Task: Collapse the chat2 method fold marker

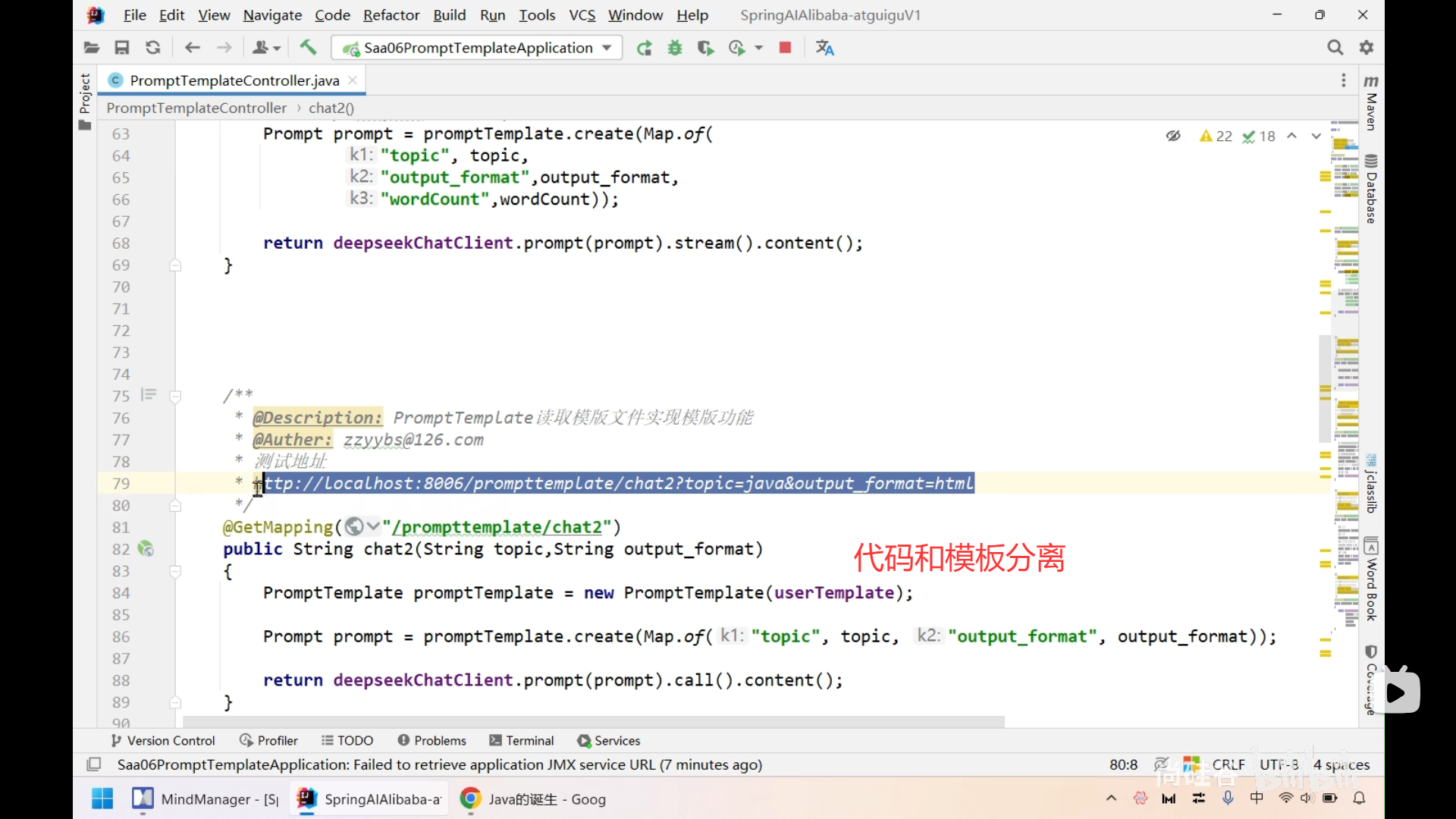Action: coord(175,571)
